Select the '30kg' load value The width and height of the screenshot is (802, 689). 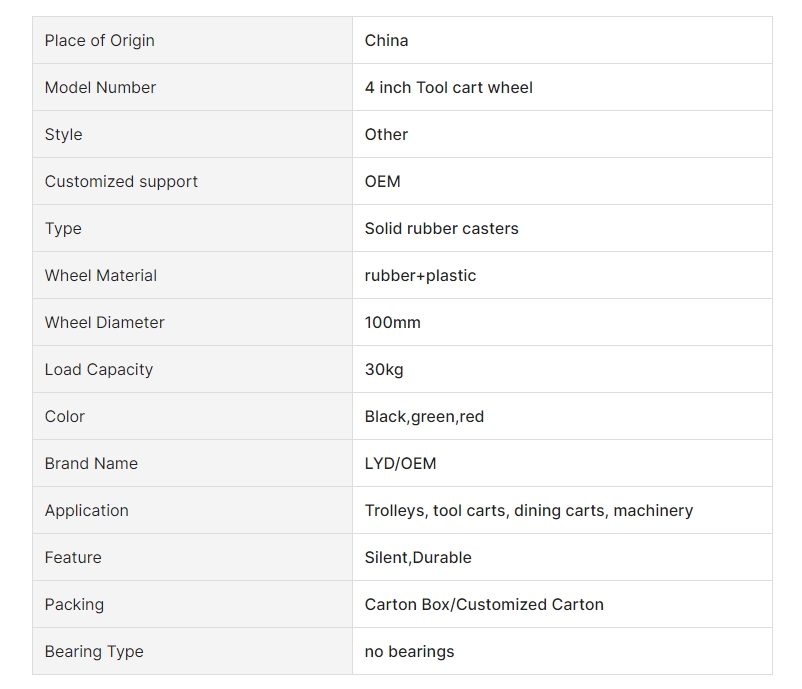pyautogui.click(x=384, y=369)
